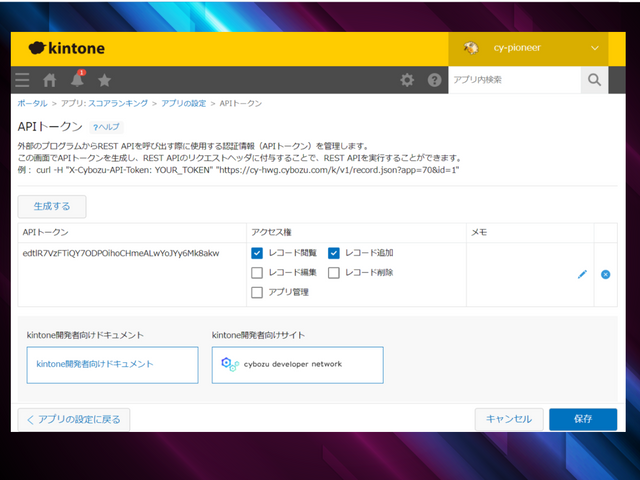The image size is (640, 480).
Task: Click the kintone logo
Action: point(67,48)
